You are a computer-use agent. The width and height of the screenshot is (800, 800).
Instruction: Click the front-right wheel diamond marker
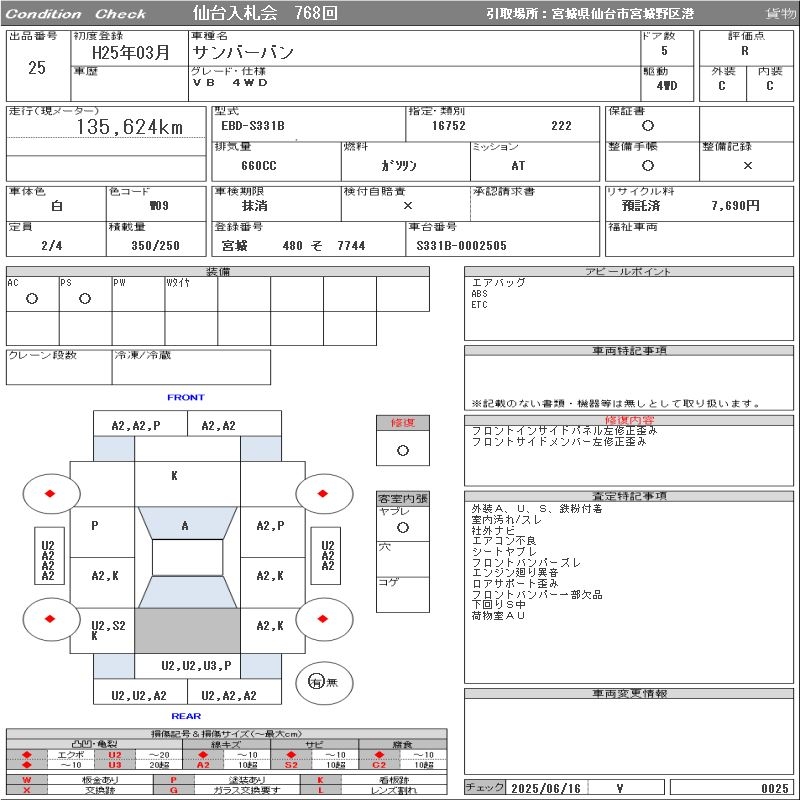point(324,494)
